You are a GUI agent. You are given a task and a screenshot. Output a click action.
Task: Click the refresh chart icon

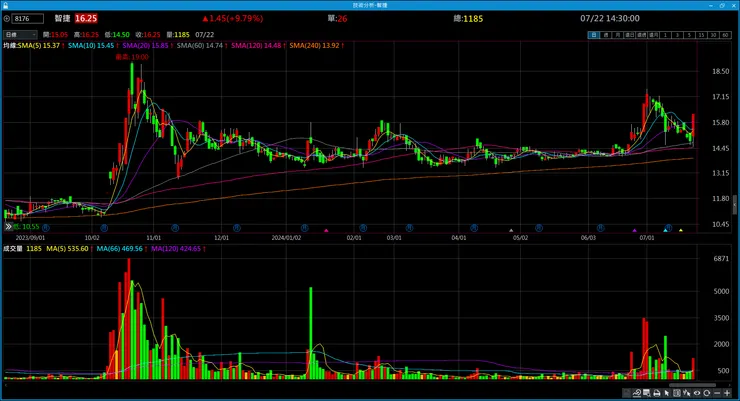pos(706,393)
